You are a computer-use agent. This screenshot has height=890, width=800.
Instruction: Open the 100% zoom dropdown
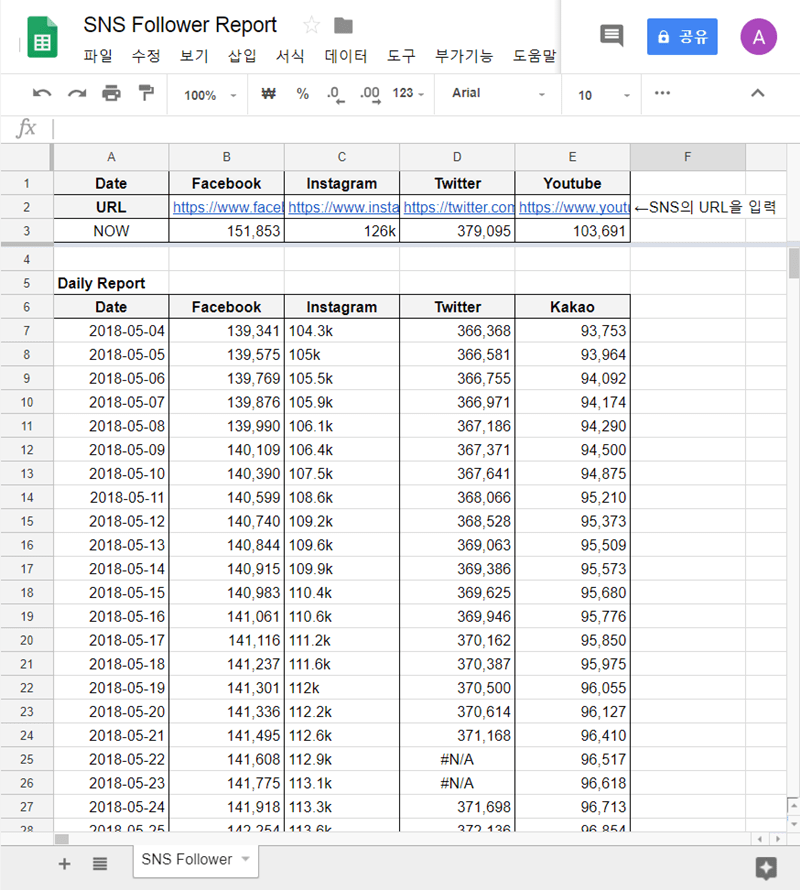[210, 95]
